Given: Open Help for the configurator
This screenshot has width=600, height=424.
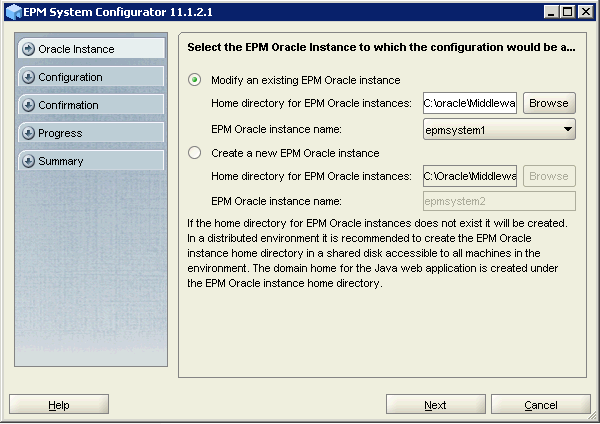Looking at the screenshot, I should [x=58, y=405].
